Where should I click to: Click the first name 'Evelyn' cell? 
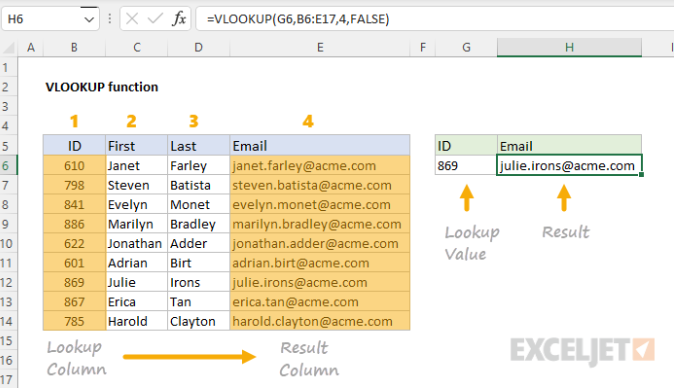pyautogui.click(x=137, y=205)
